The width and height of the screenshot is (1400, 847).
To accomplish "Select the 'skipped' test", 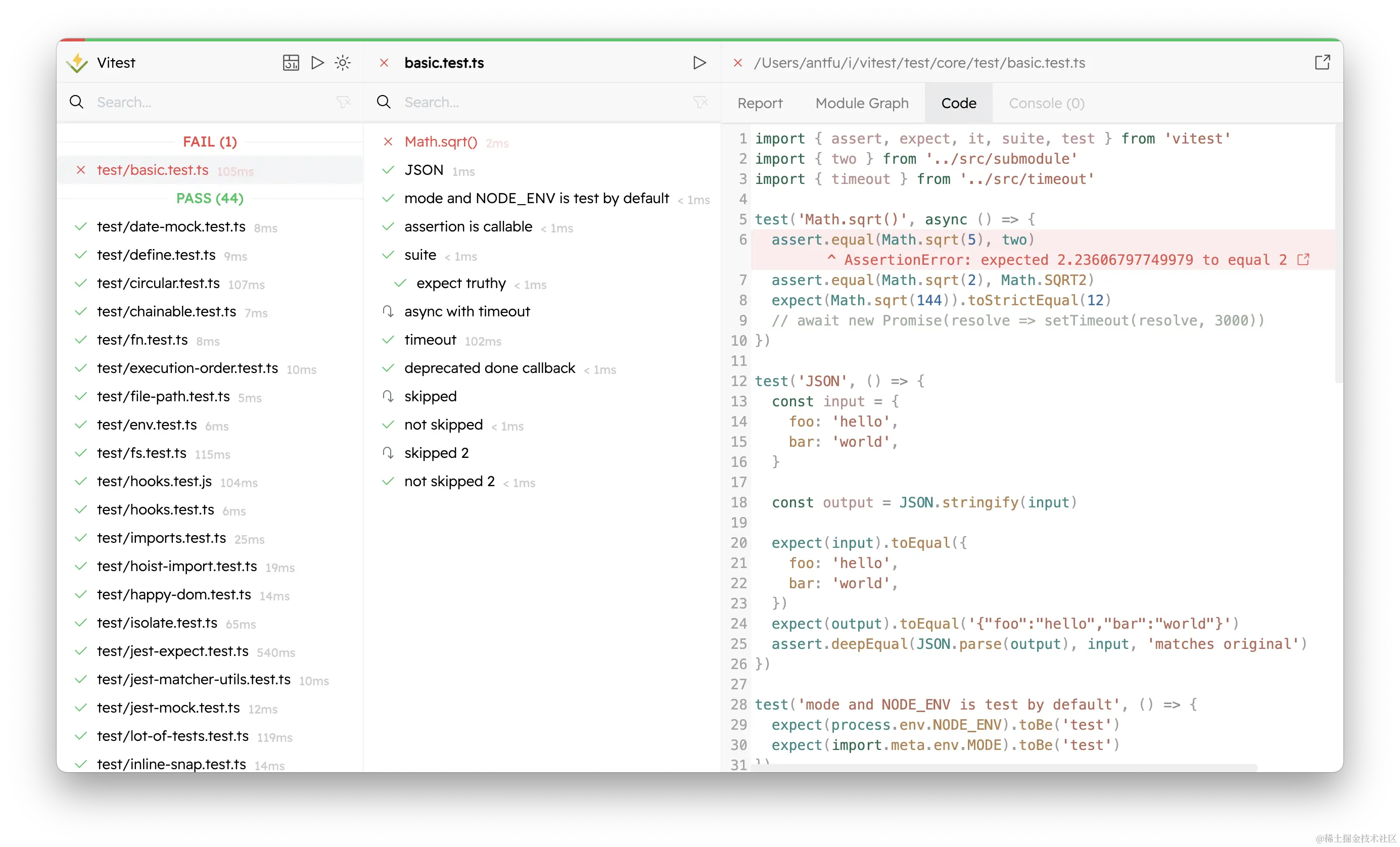I will tap(543, 397).
